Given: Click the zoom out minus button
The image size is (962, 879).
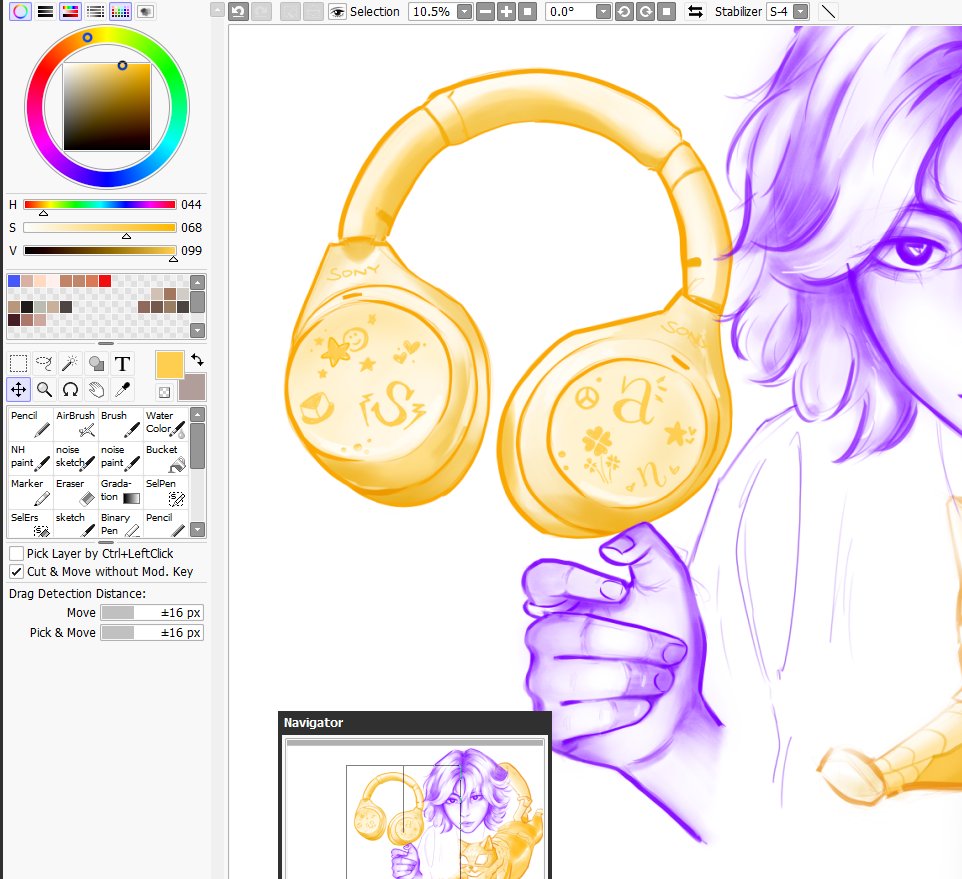Looking at the screenshot, I should pyautogui.click(x=485, y=12).
